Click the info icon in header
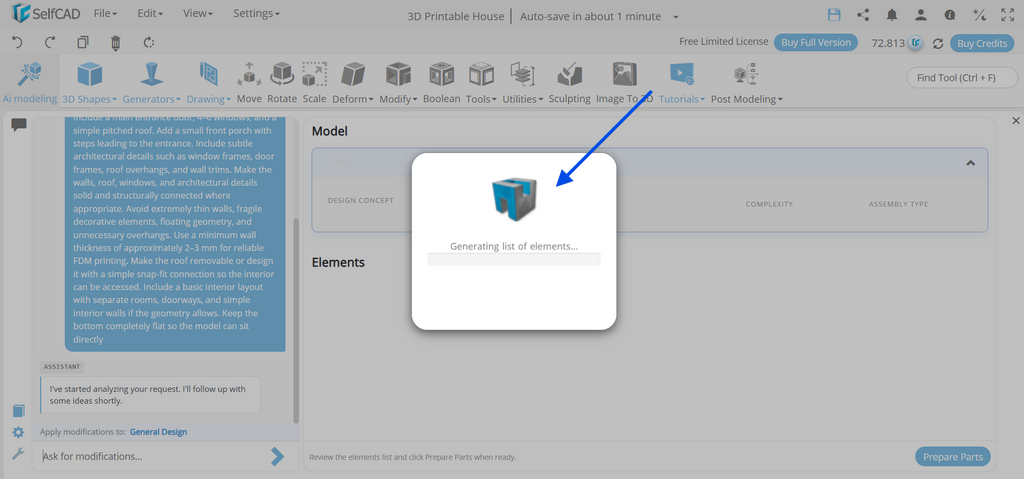This screenshot has height=479, width=1024. [x=950, y=15]
